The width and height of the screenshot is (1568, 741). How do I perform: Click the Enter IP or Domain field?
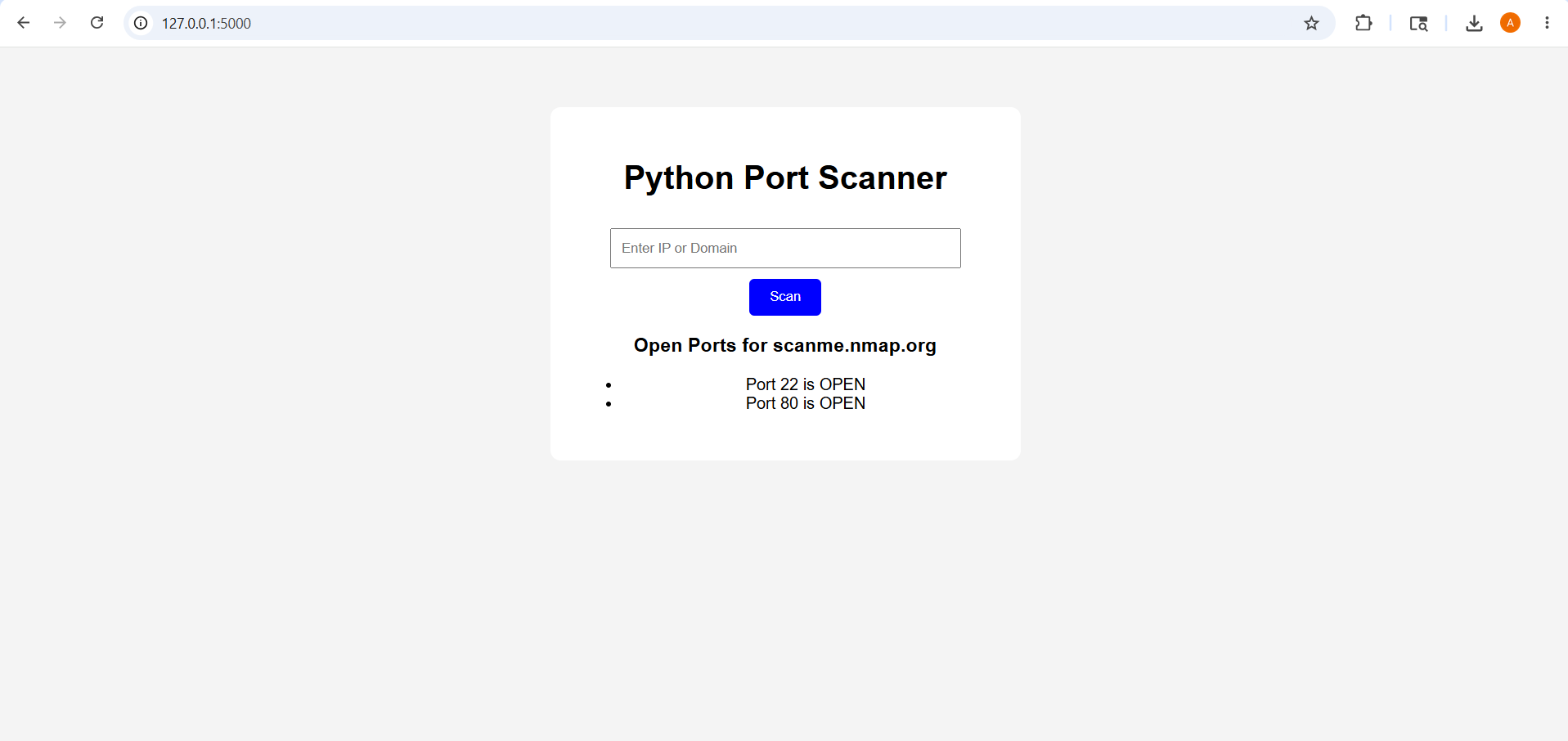785,248
